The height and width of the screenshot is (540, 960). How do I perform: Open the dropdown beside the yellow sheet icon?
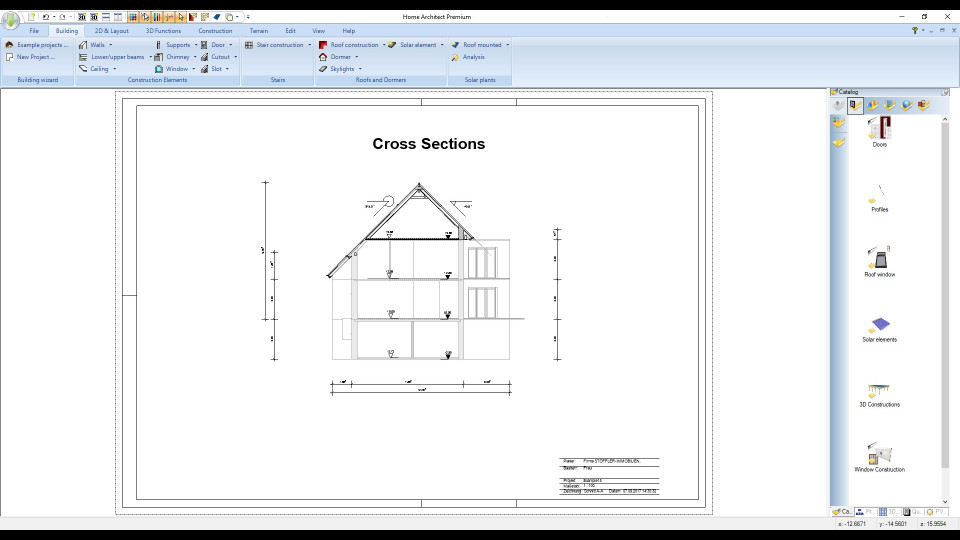coord(238,17)
